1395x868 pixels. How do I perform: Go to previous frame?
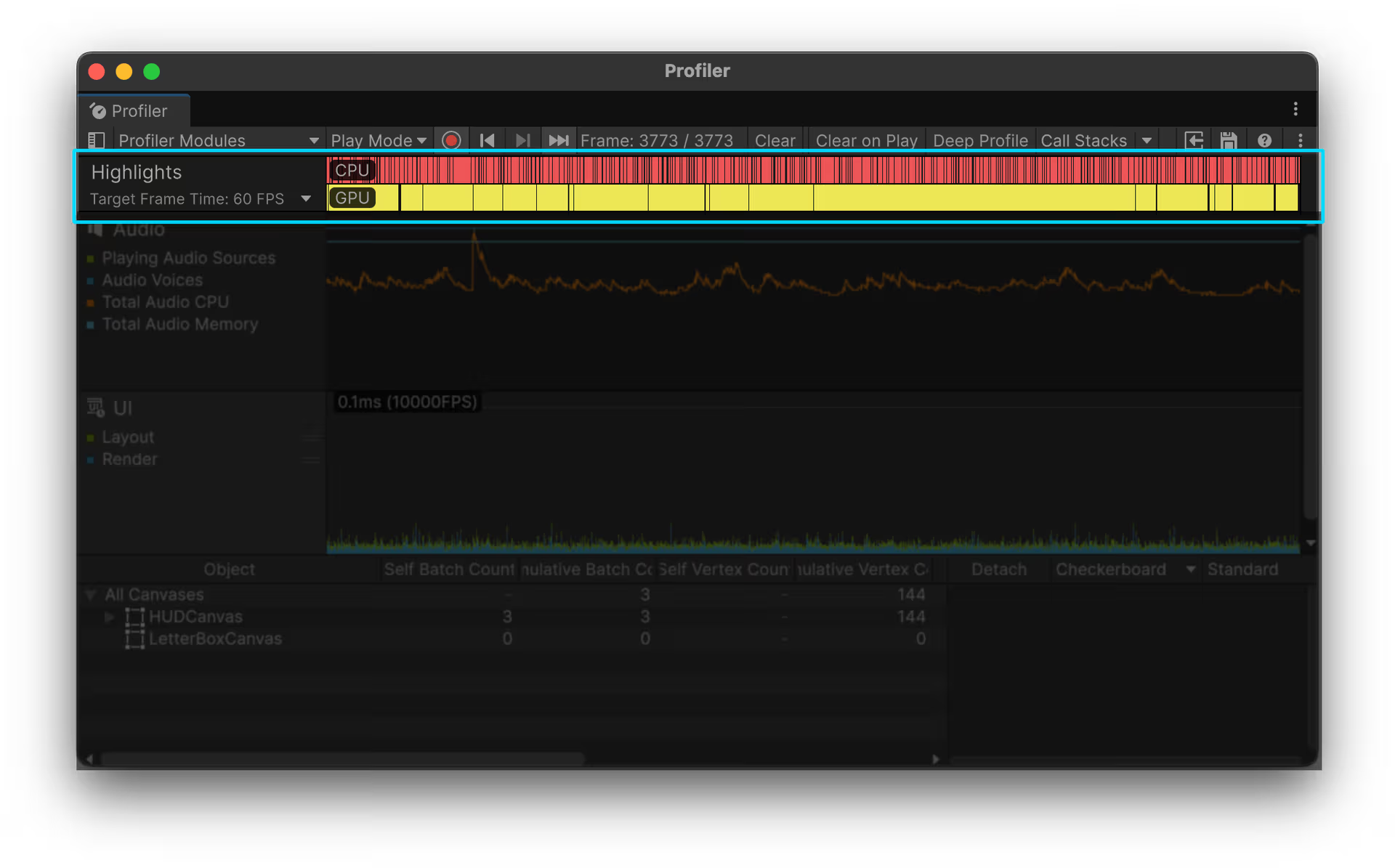click(487, 140)
